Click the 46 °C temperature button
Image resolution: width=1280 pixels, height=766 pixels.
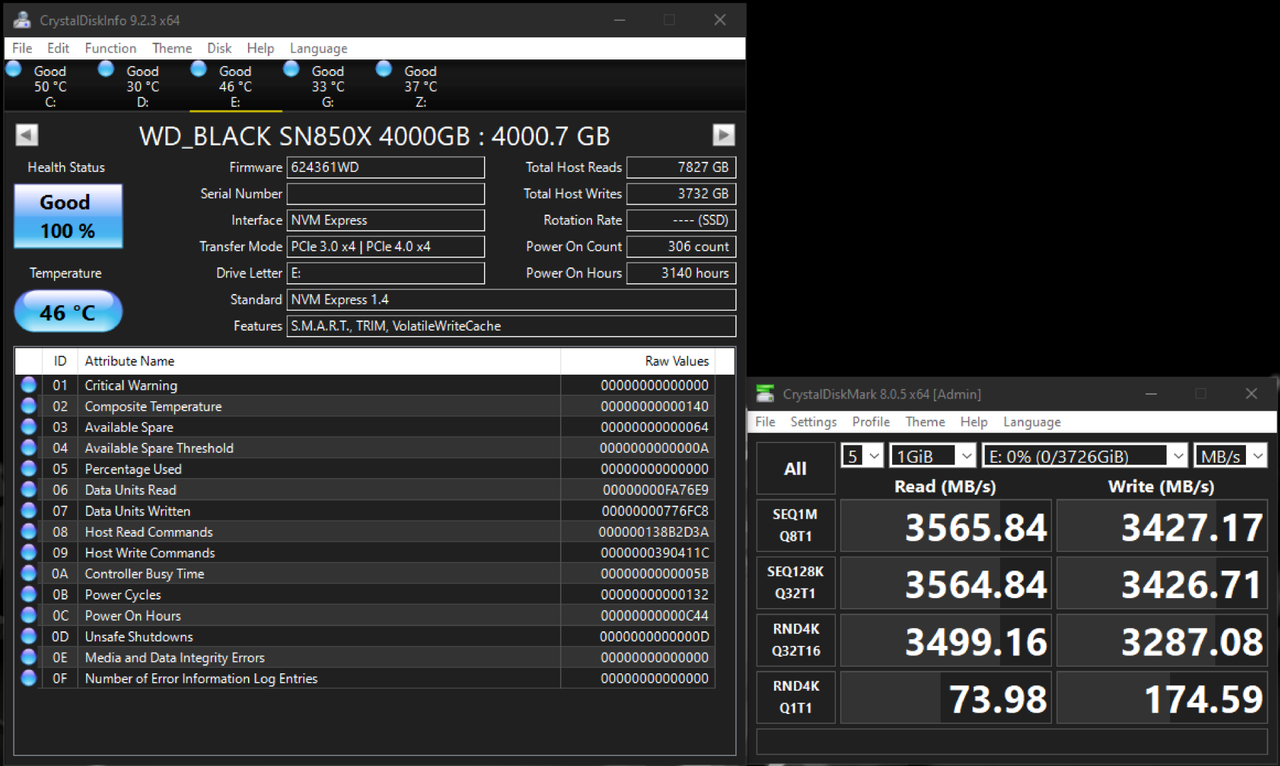68,312
